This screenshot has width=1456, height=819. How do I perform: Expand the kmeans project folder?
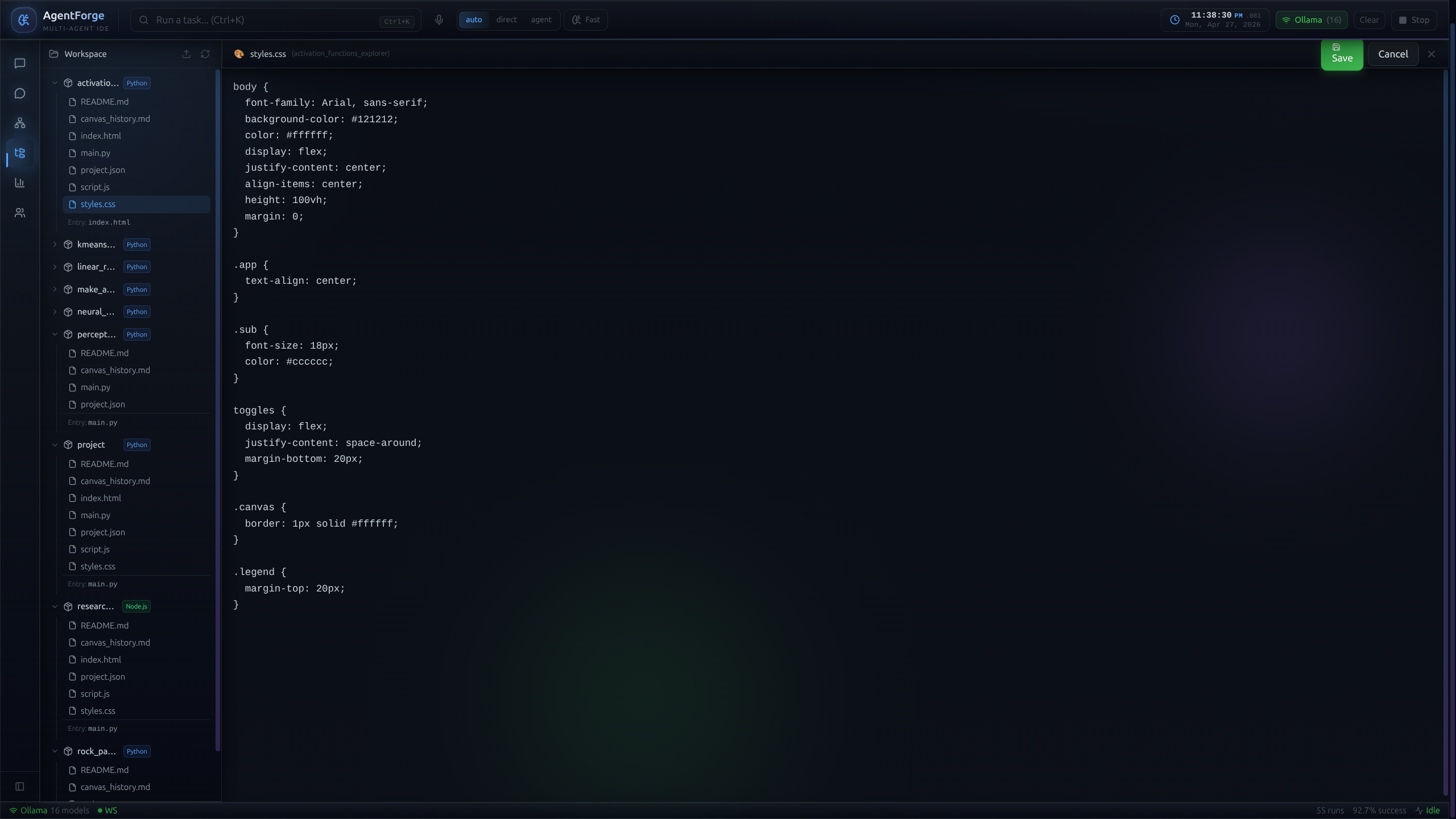pos(55,245)
